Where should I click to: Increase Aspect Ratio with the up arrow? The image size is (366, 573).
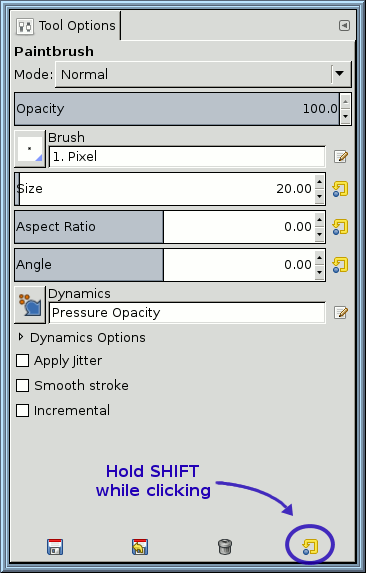click(320, 219)
